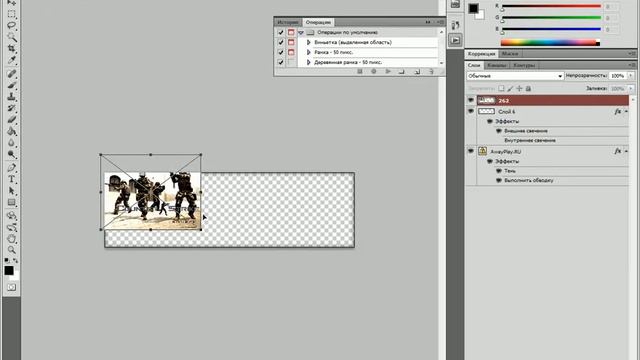Select the Paint Bucket tool

coord(11,131)
